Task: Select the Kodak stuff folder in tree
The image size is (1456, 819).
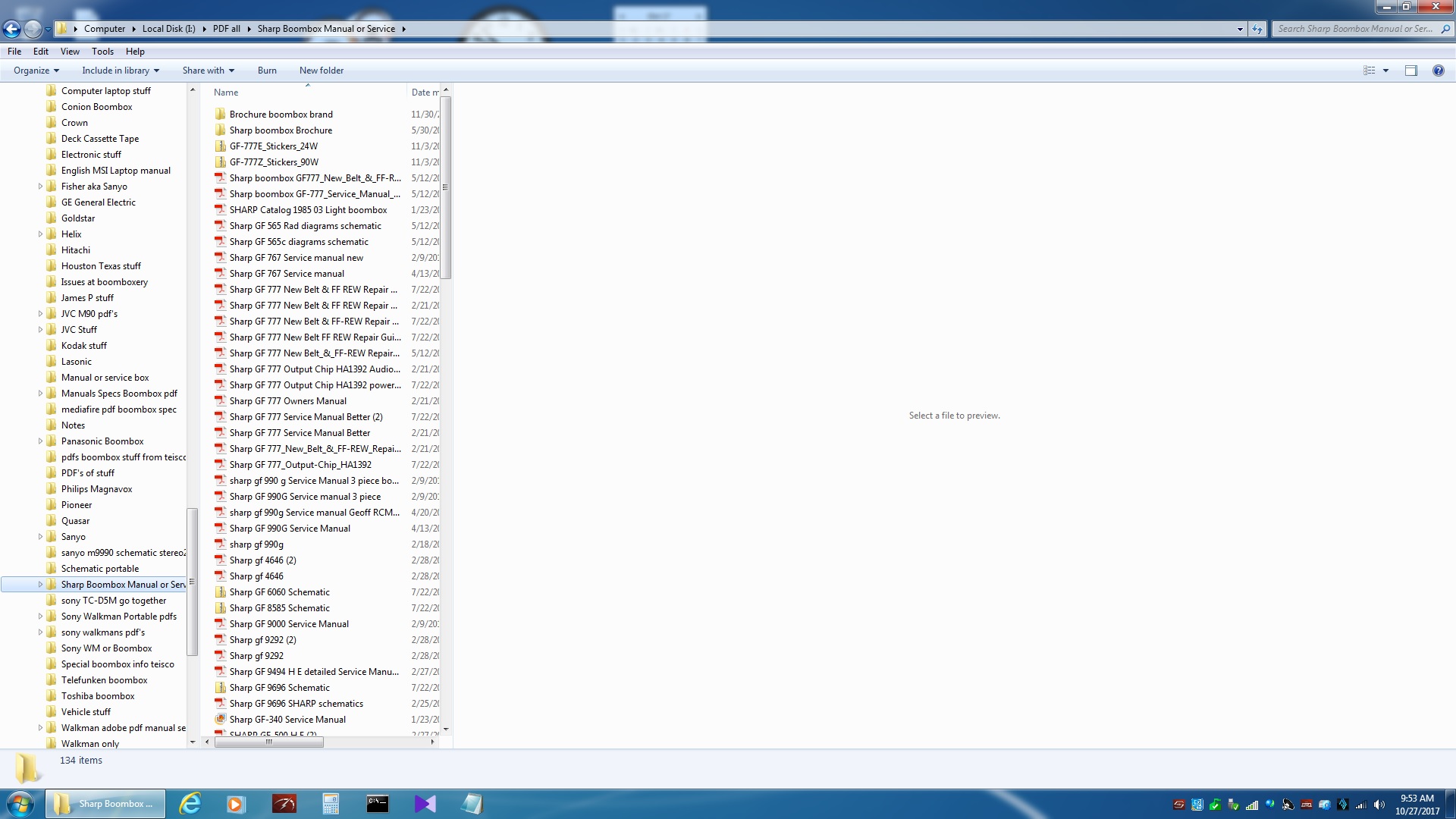Action: point(84,346)
